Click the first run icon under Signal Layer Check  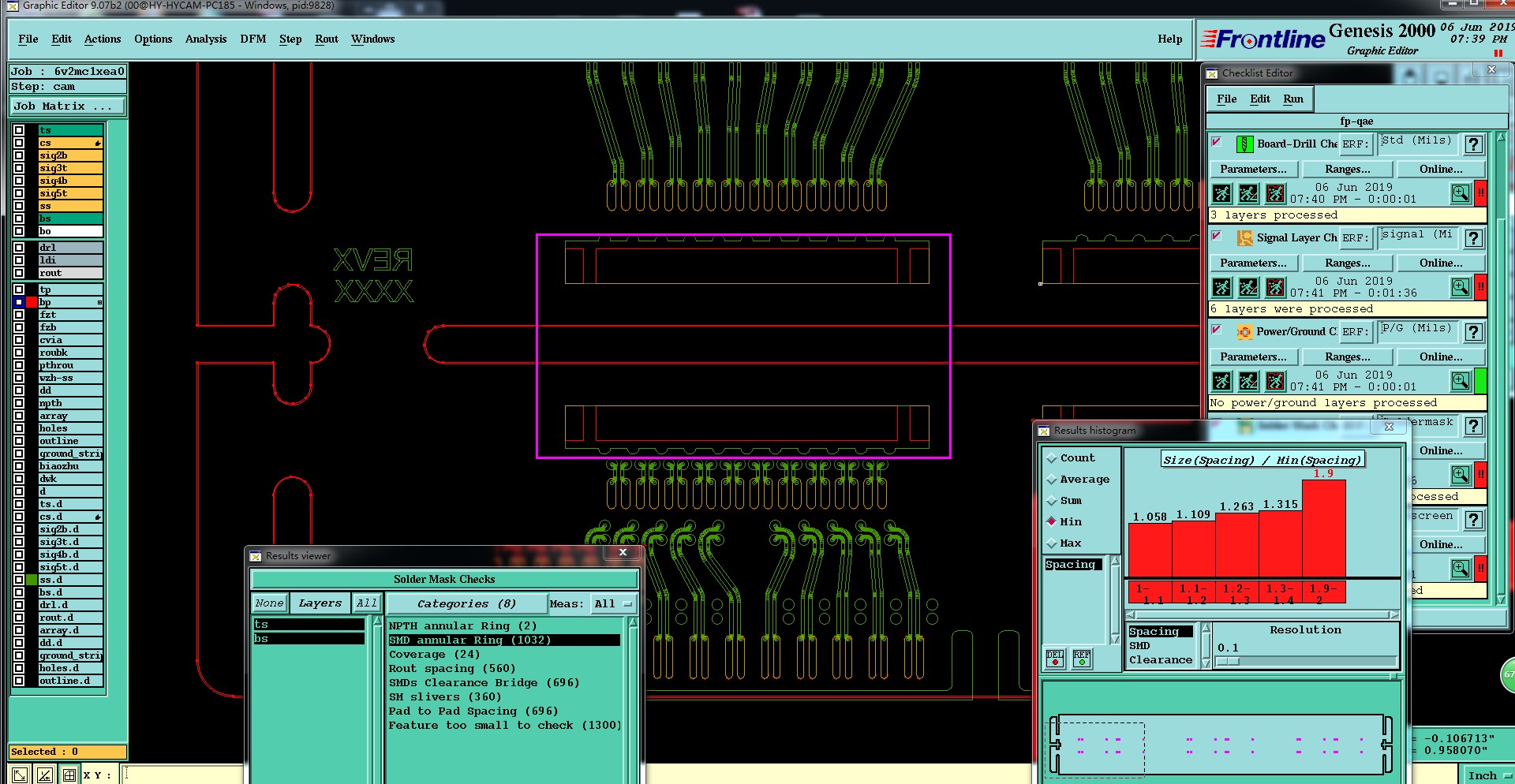(1221, 287)
